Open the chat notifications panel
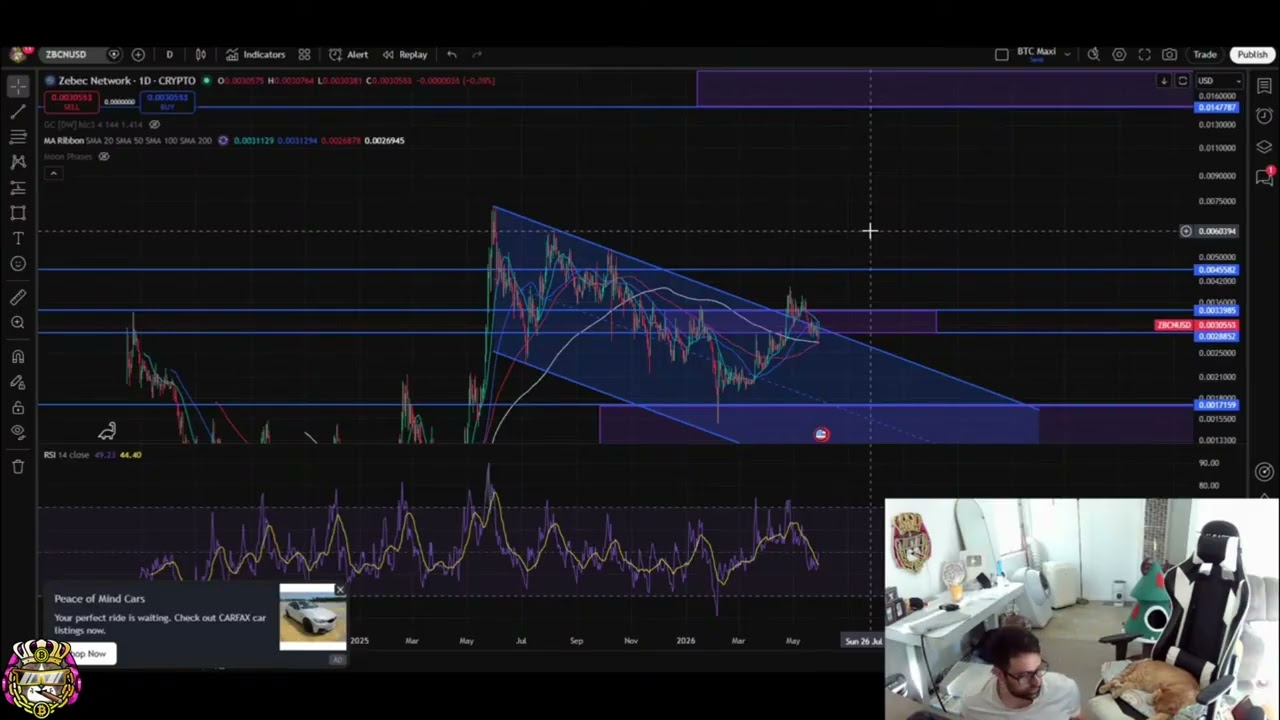 1265,177
